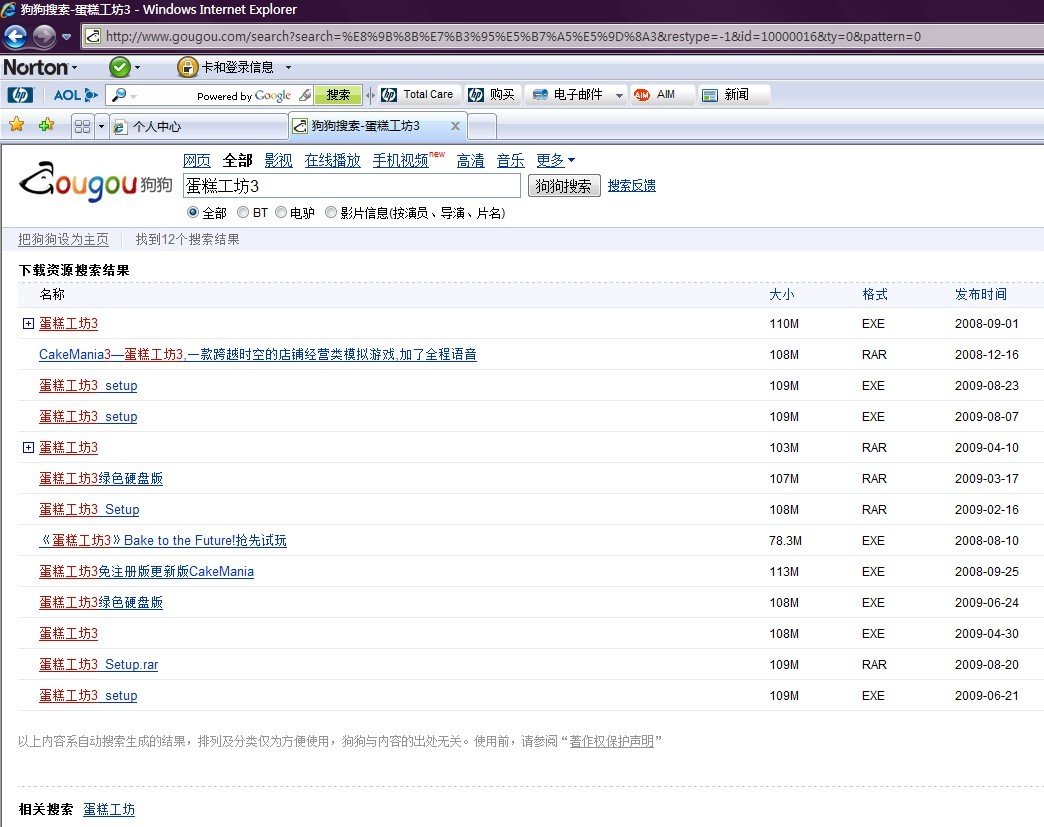Select the 影视 search category
The height and width of the screenshot is (827, 1044).
click(278, 161)
